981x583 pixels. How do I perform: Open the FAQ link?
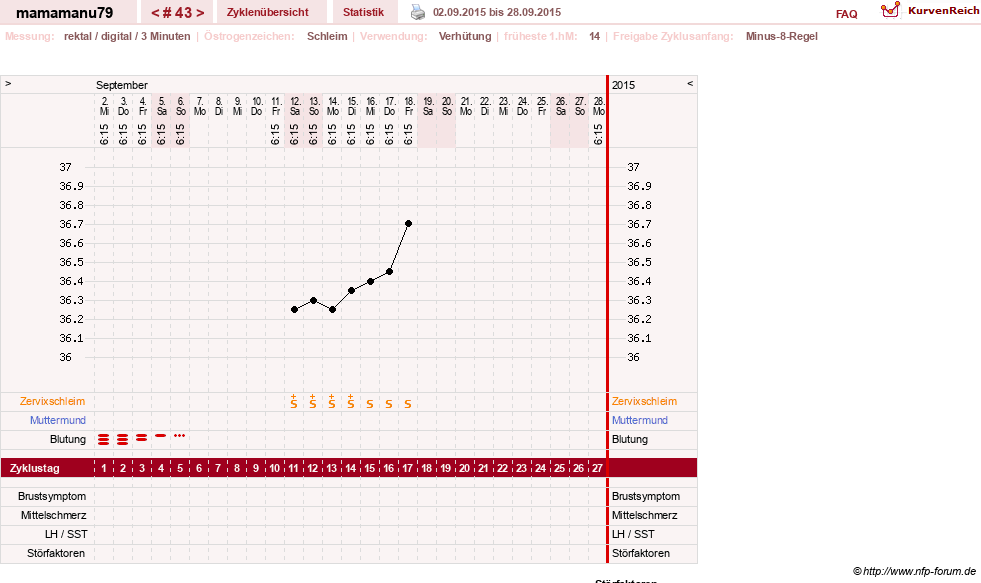(x=846, y=14)
